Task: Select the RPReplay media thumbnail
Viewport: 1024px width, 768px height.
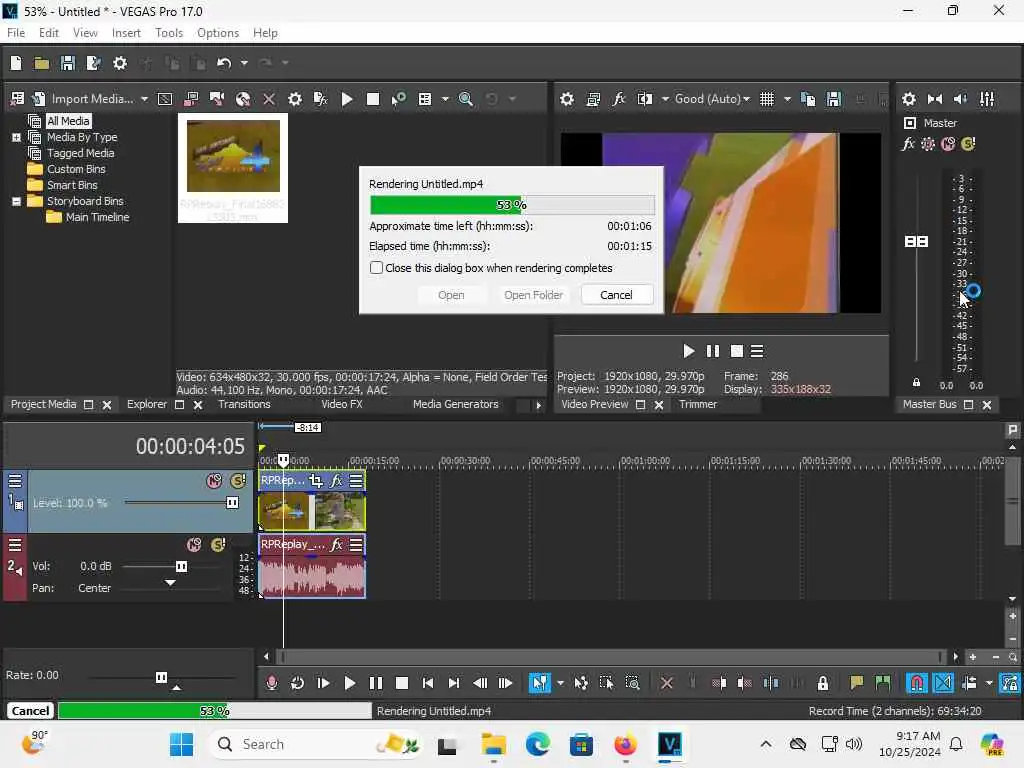Action: coord(233,168)
